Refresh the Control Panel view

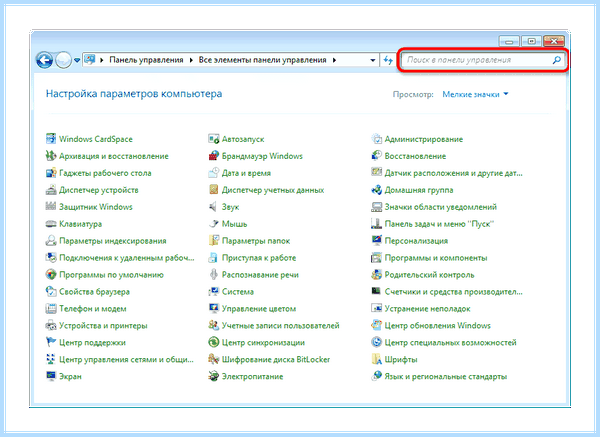388,60
